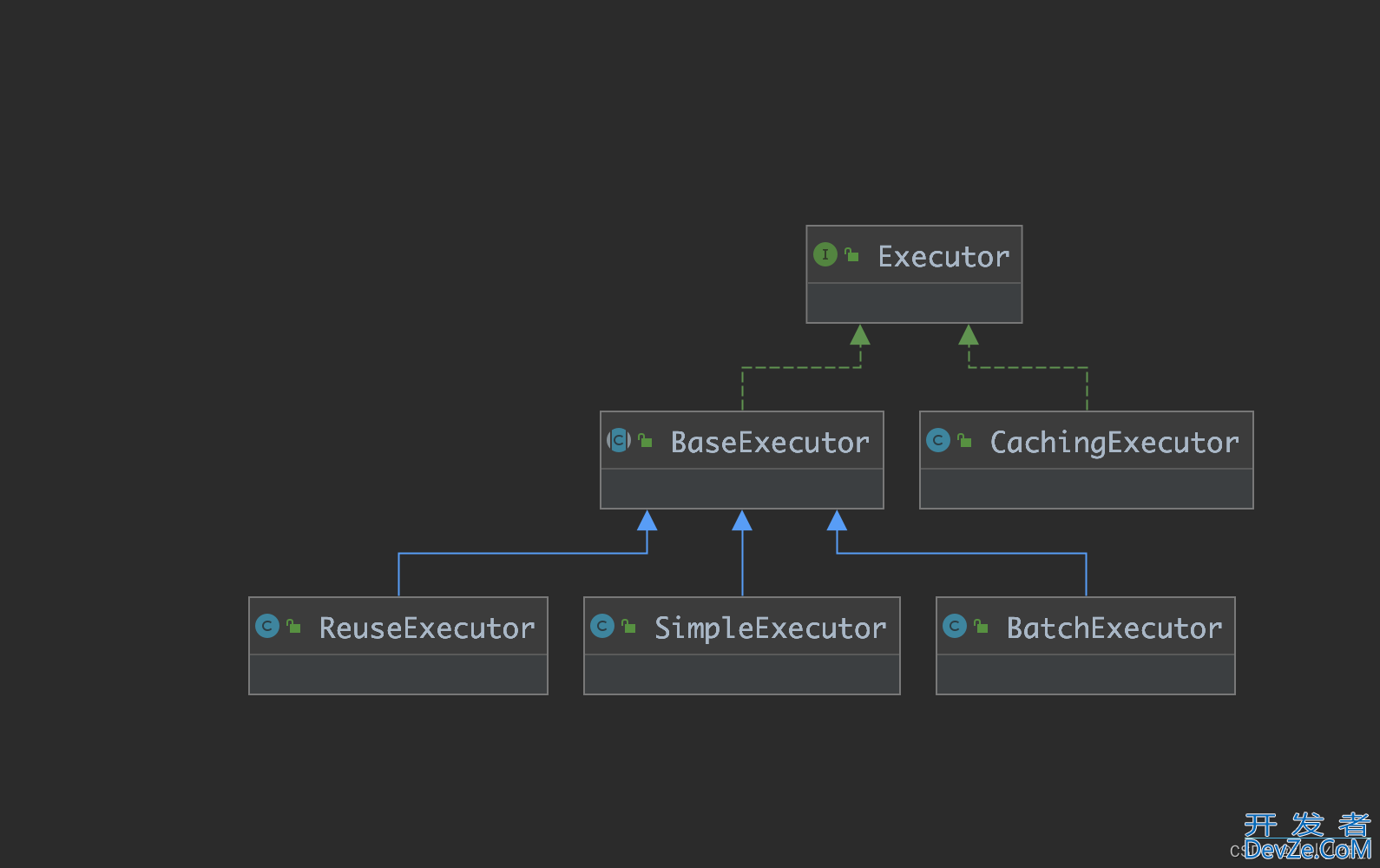1380x868 pixels.
Task: Click the green lock icon on Executor node
Action: (x=852, y=255)
